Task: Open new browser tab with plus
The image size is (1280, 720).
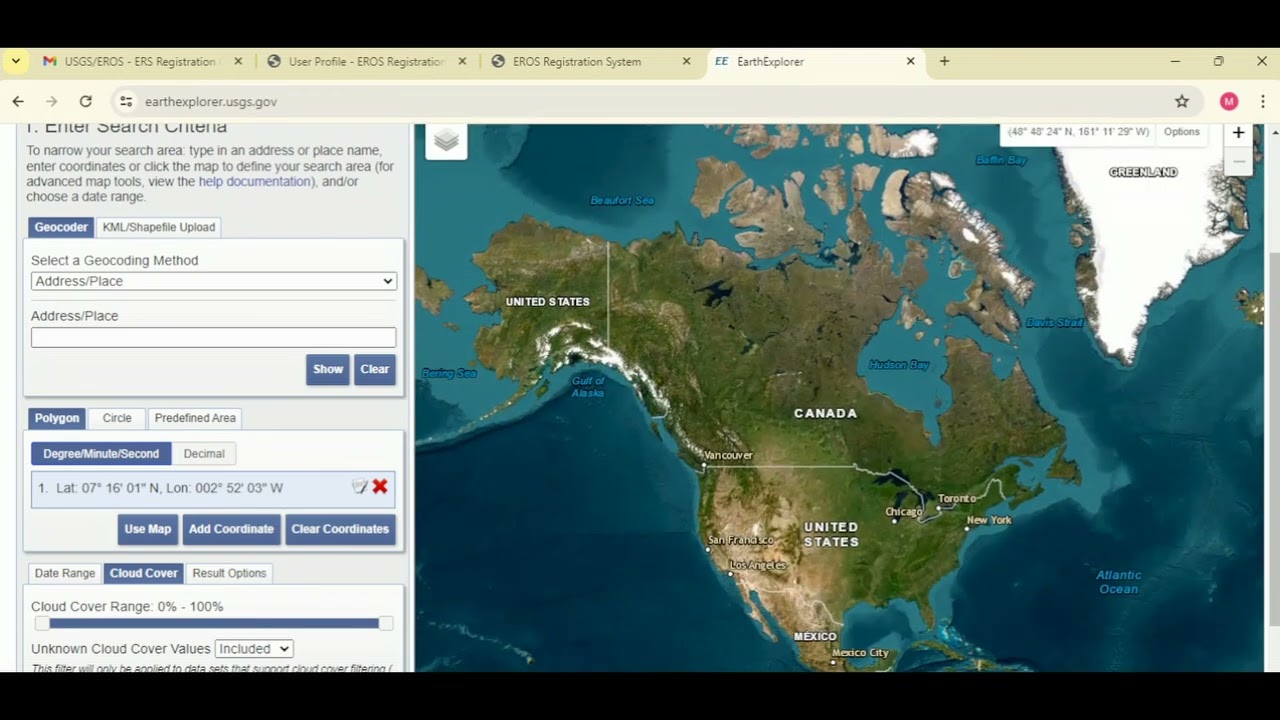Action: pos(944,61)
